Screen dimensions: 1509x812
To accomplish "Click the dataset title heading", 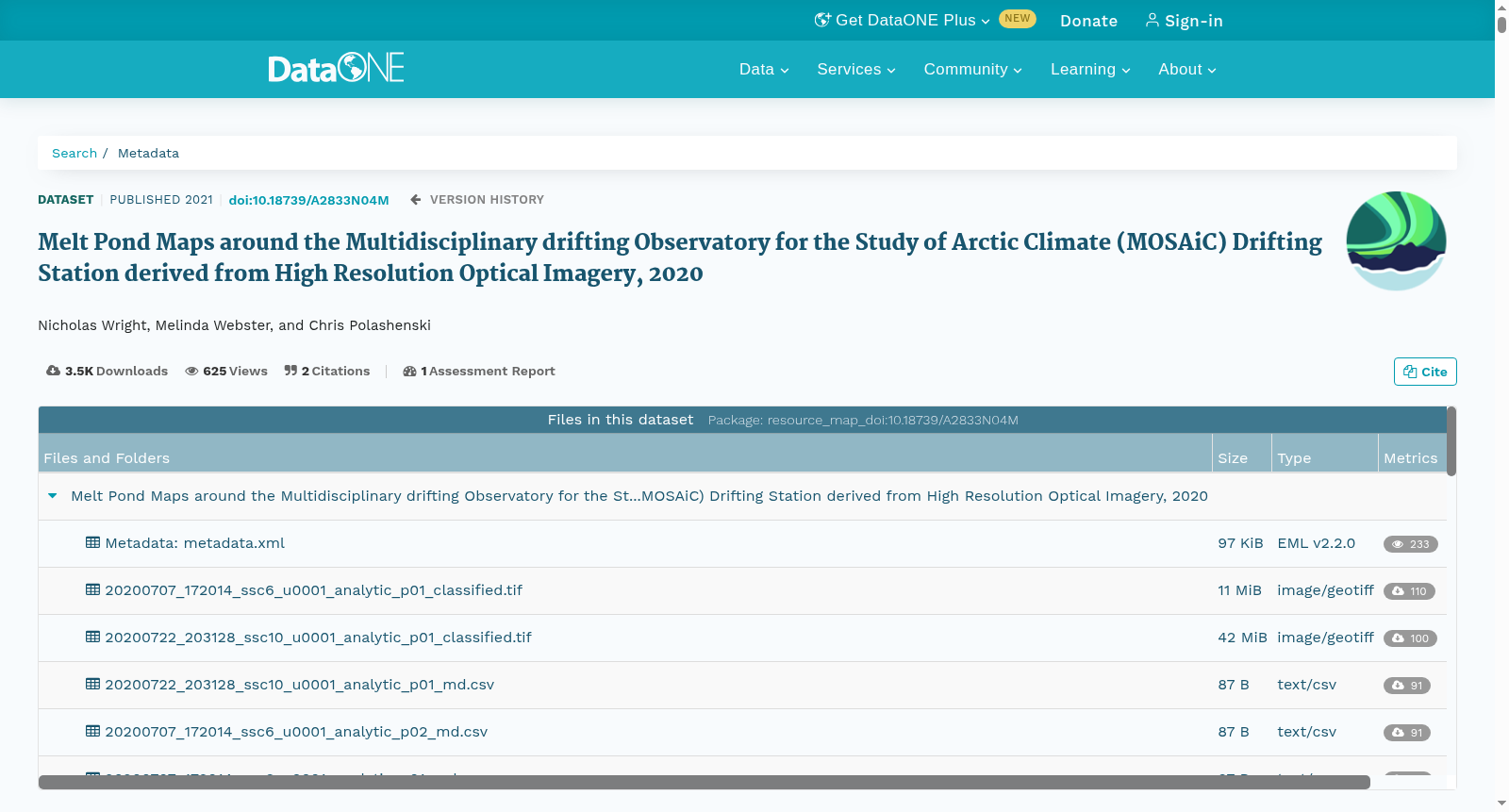I will [680, 257].
